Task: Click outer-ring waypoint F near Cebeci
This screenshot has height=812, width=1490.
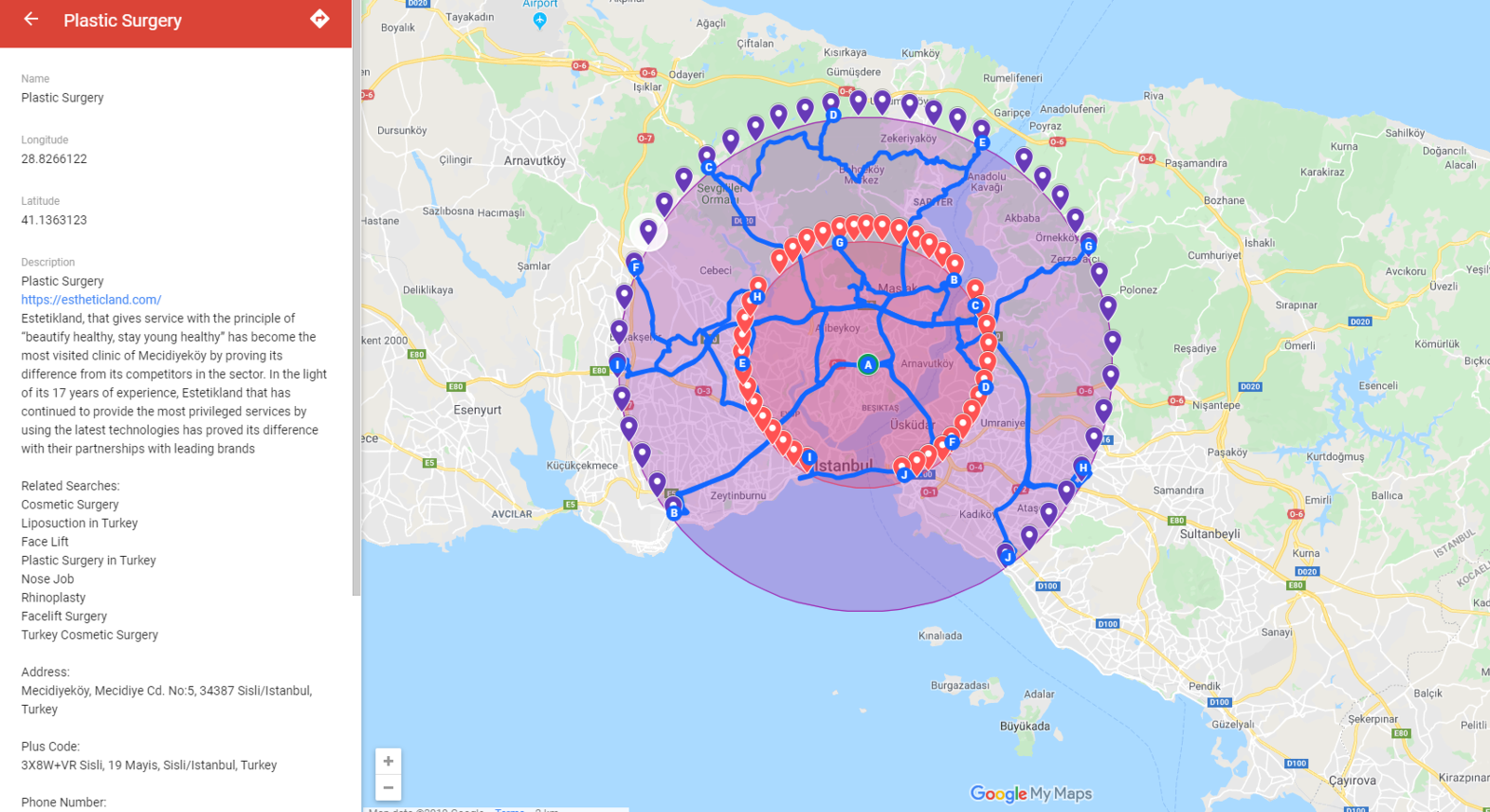Action: [x=636, y=267]
